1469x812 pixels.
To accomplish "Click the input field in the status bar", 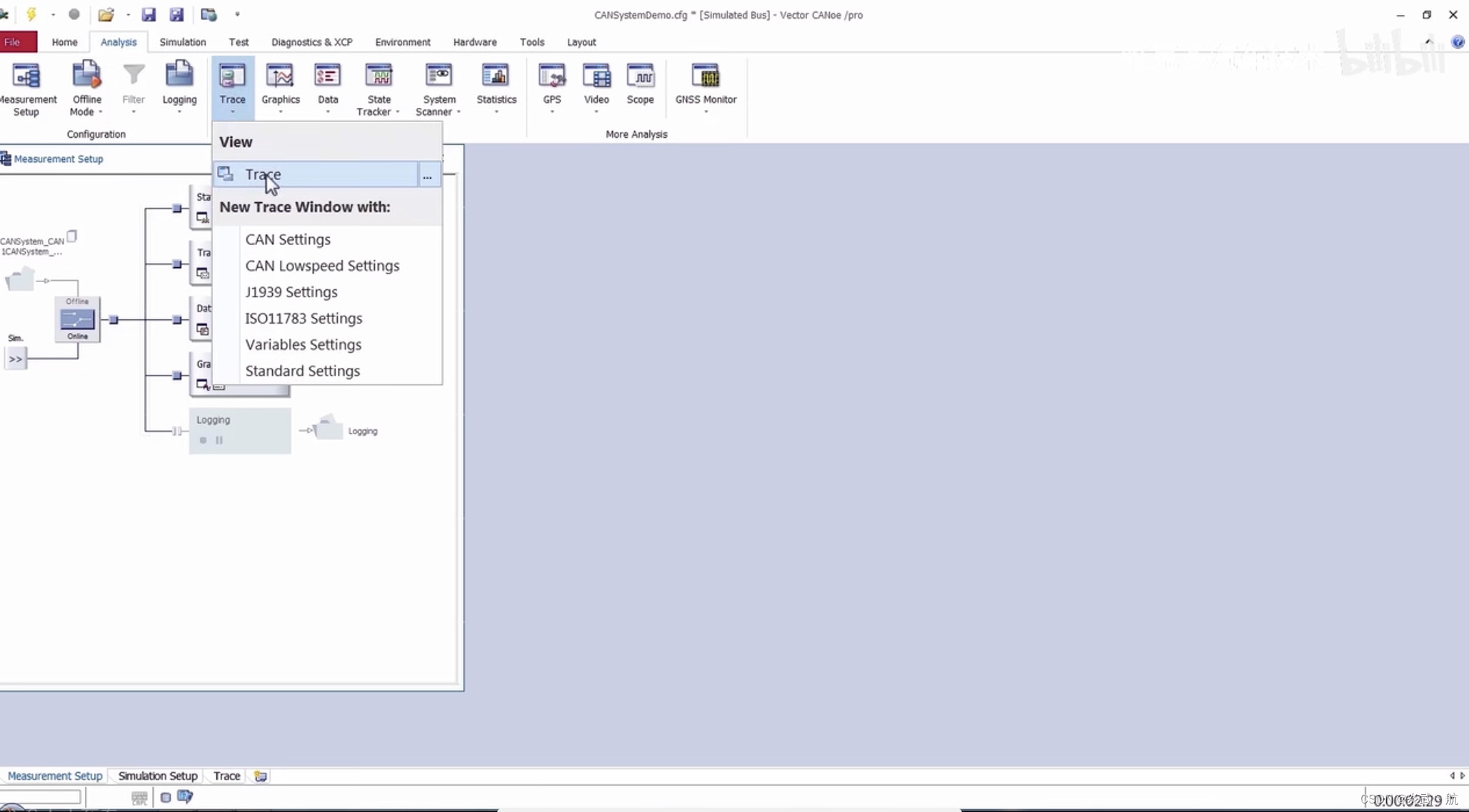I will point(41,797).
